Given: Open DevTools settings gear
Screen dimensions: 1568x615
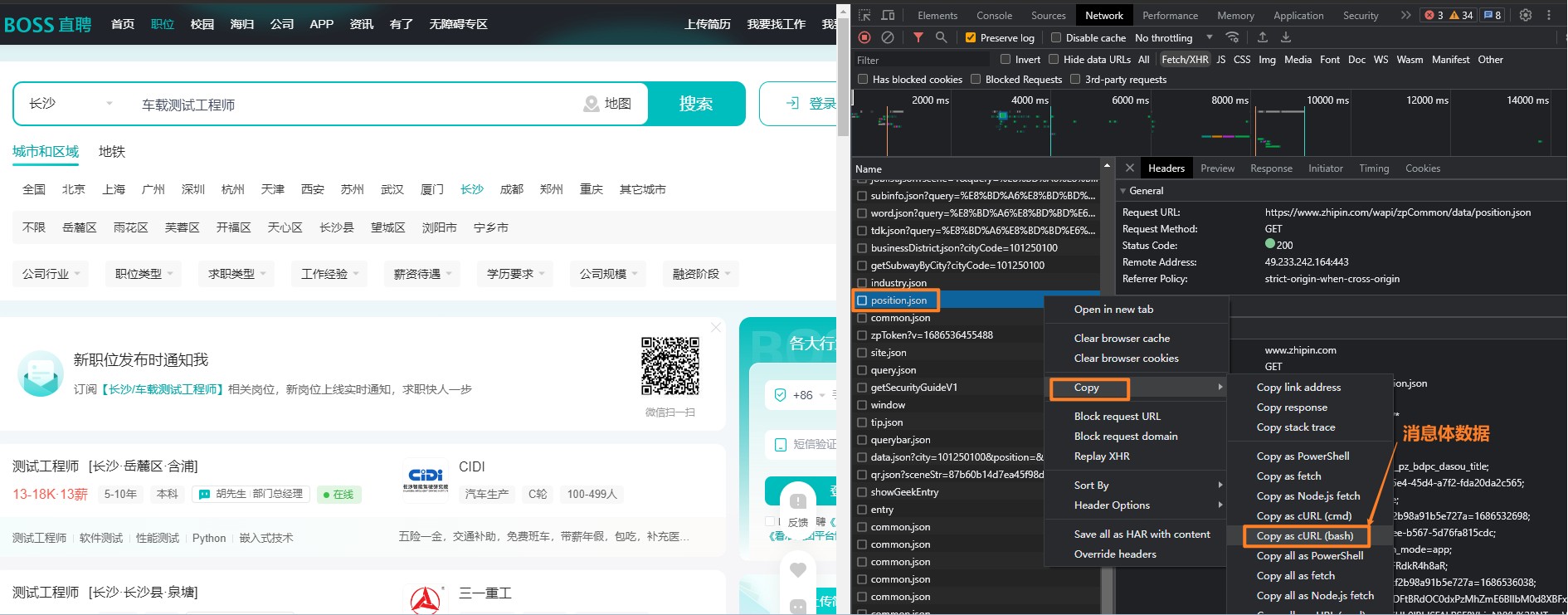Looking at the screenshot, I should pos(1526,15).
